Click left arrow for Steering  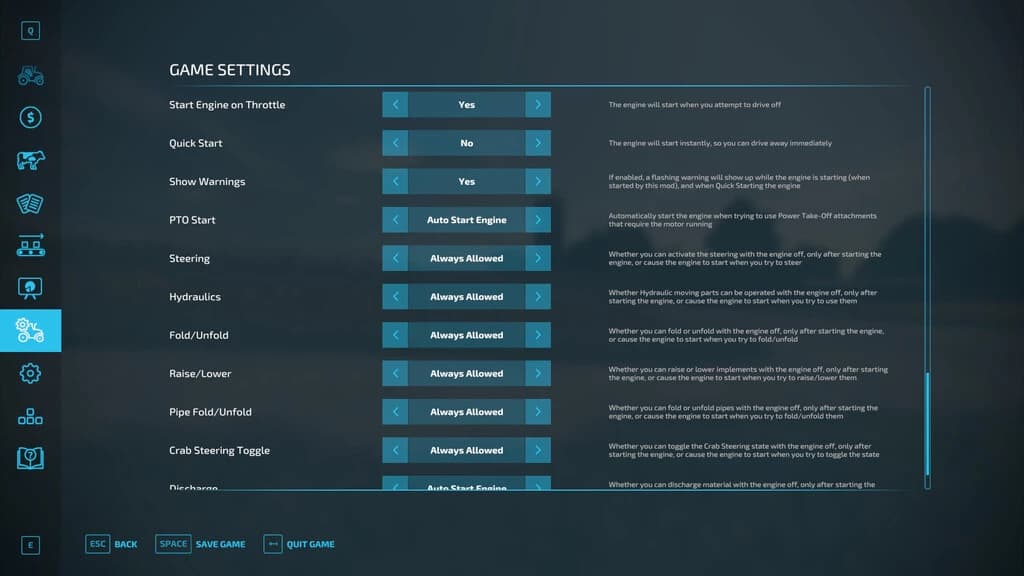395,258
